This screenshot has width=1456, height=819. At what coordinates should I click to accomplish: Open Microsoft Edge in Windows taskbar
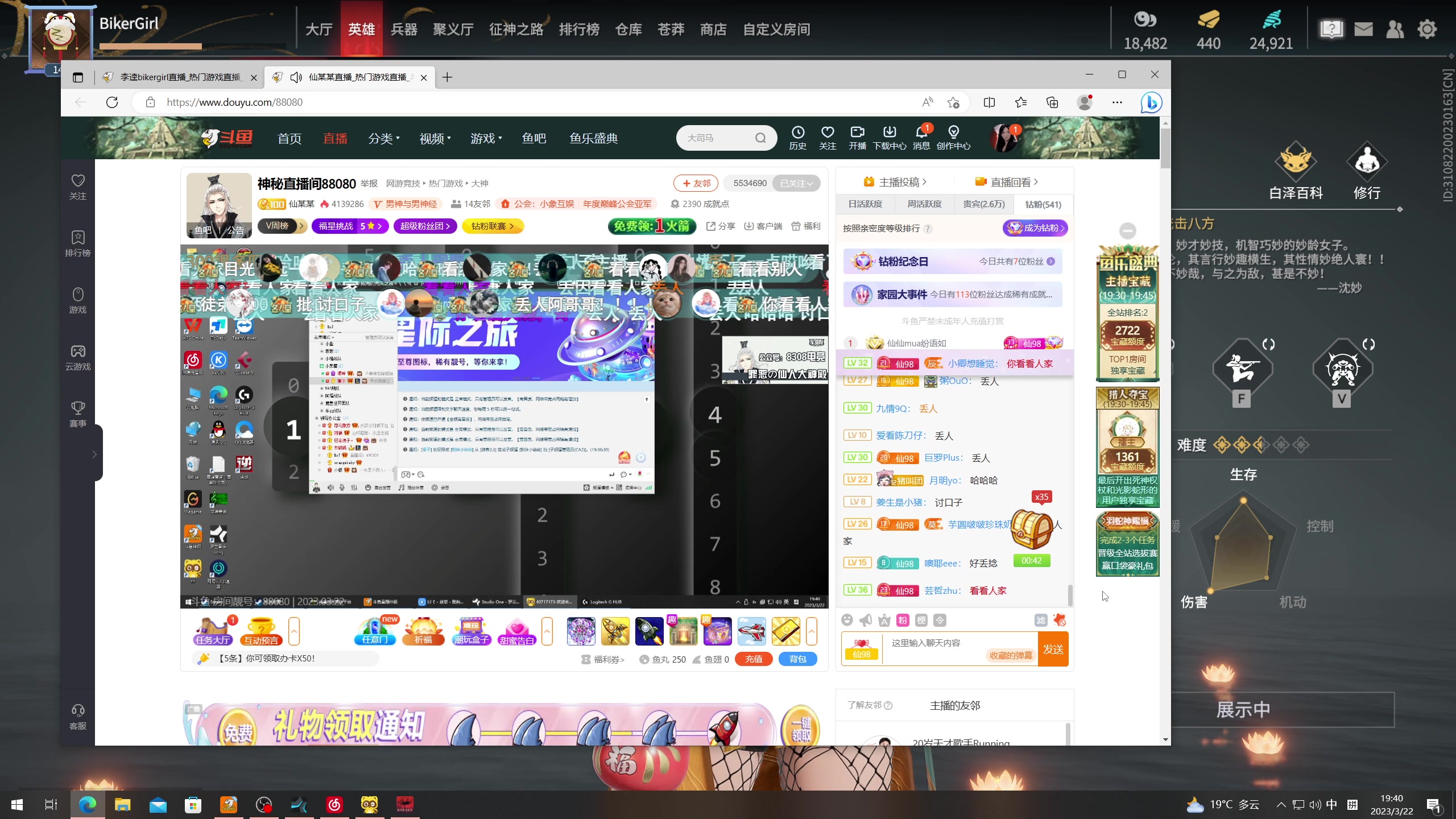point(87,805)
